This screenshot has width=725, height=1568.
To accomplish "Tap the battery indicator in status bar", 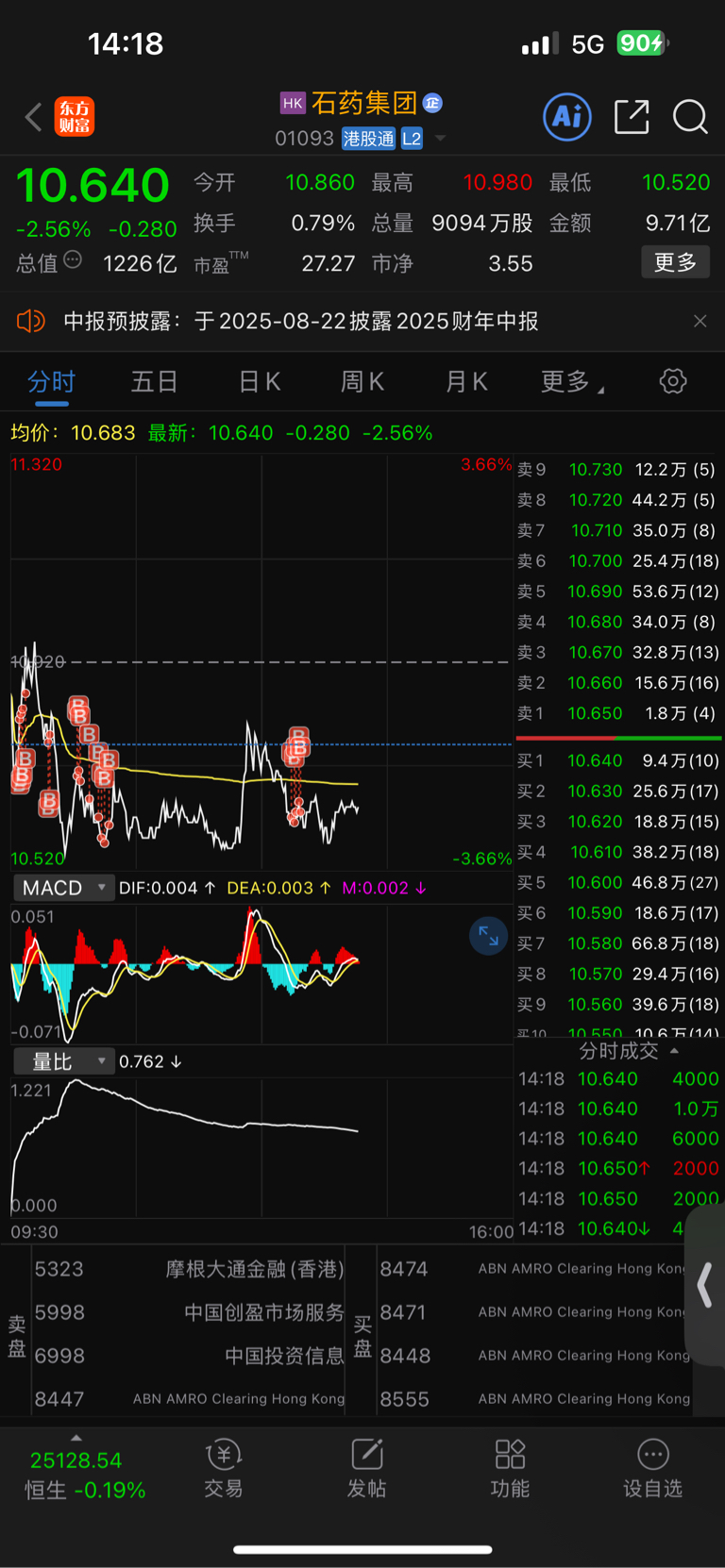I will 643,43.
